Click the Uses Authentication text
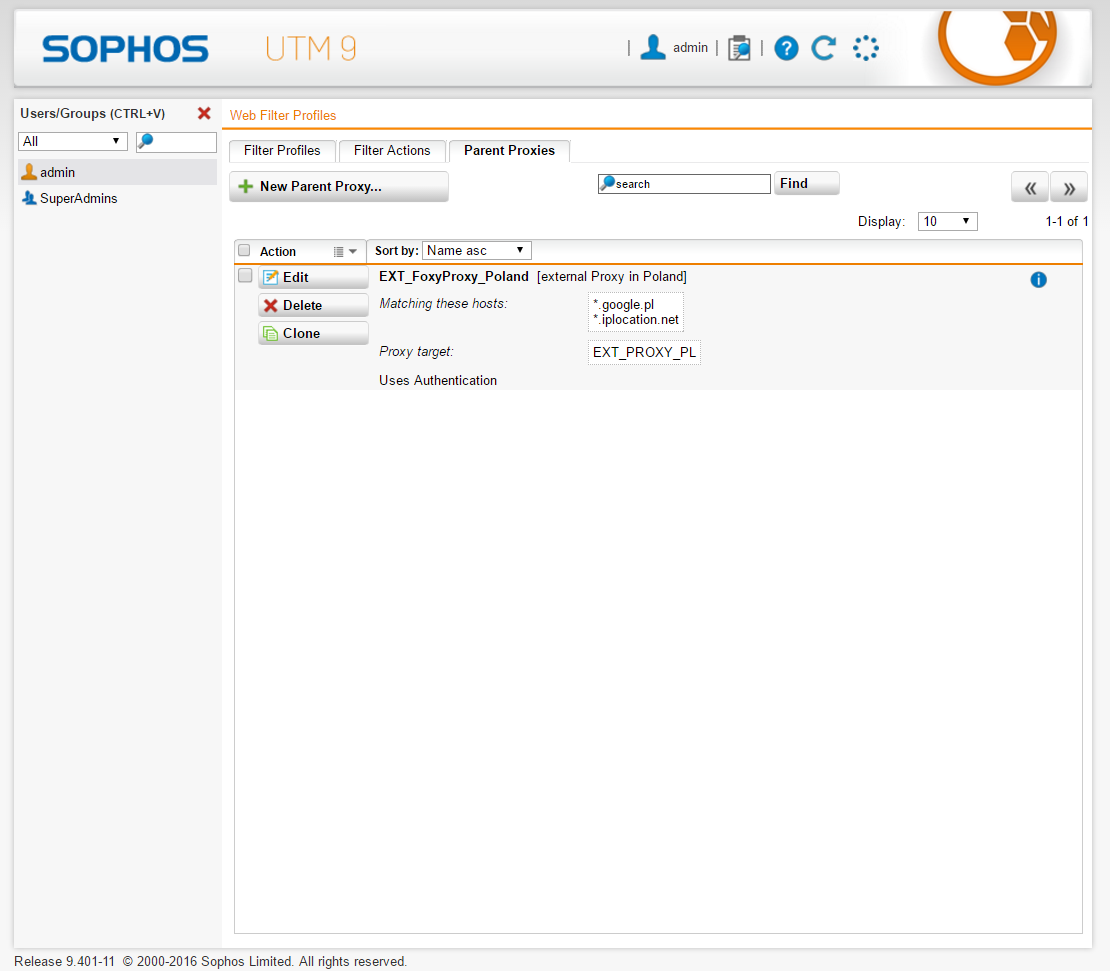 (437, 380)
